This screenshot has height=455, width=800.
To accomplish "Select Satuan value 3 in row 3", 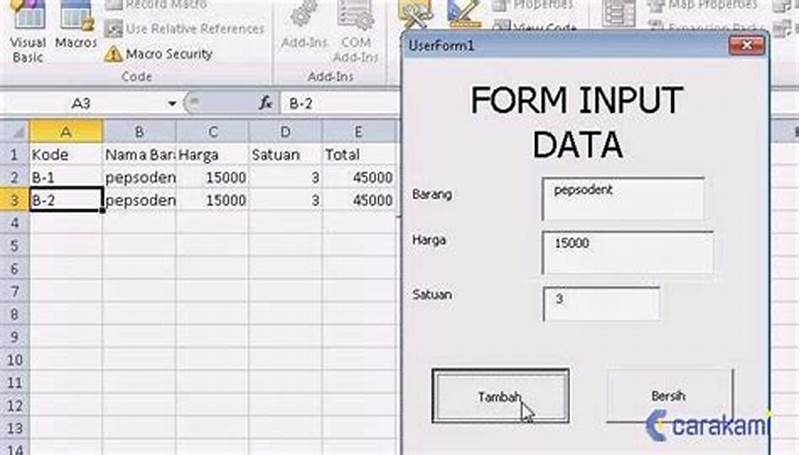I will point(285,200).
